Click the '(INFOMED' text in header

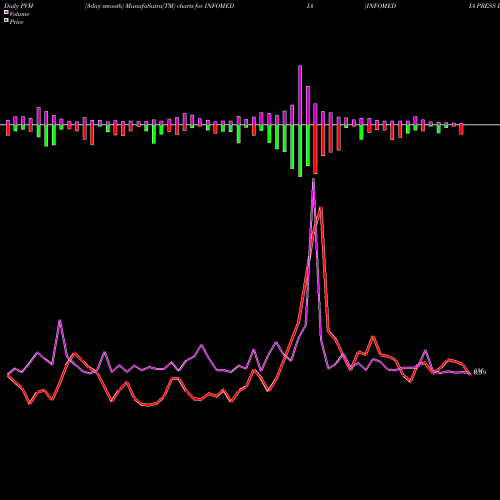(380, 6)
